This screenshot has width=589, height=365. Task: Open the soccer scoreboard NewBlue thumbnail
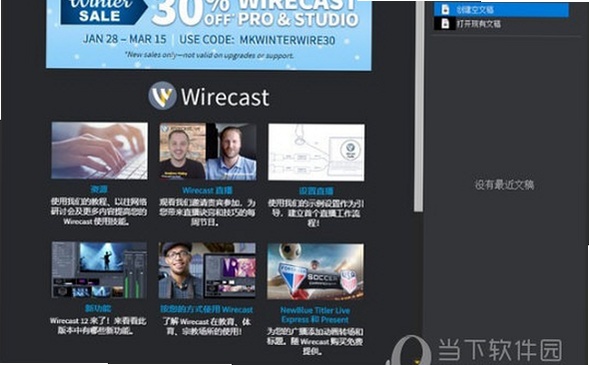point(315,271)
